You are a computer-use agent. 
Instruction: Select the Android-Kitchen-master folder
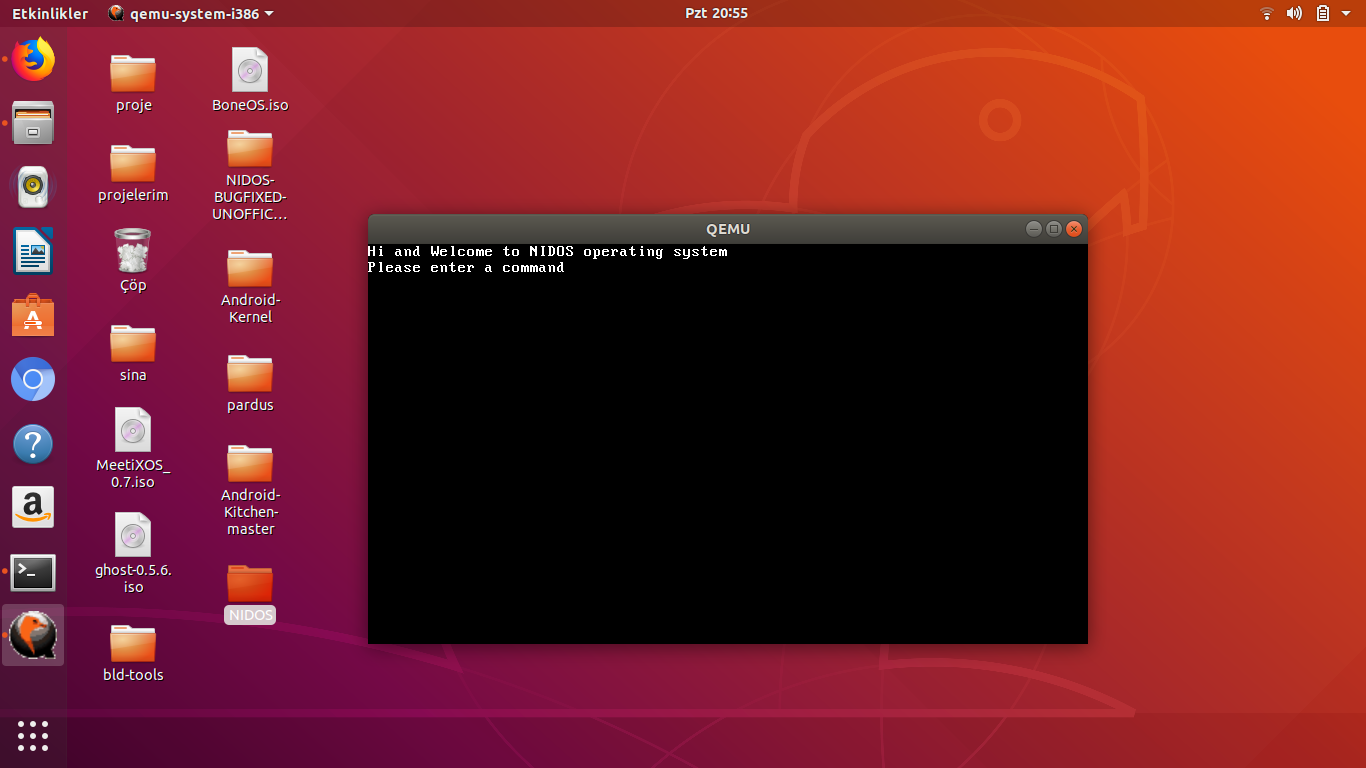(250, 490)
